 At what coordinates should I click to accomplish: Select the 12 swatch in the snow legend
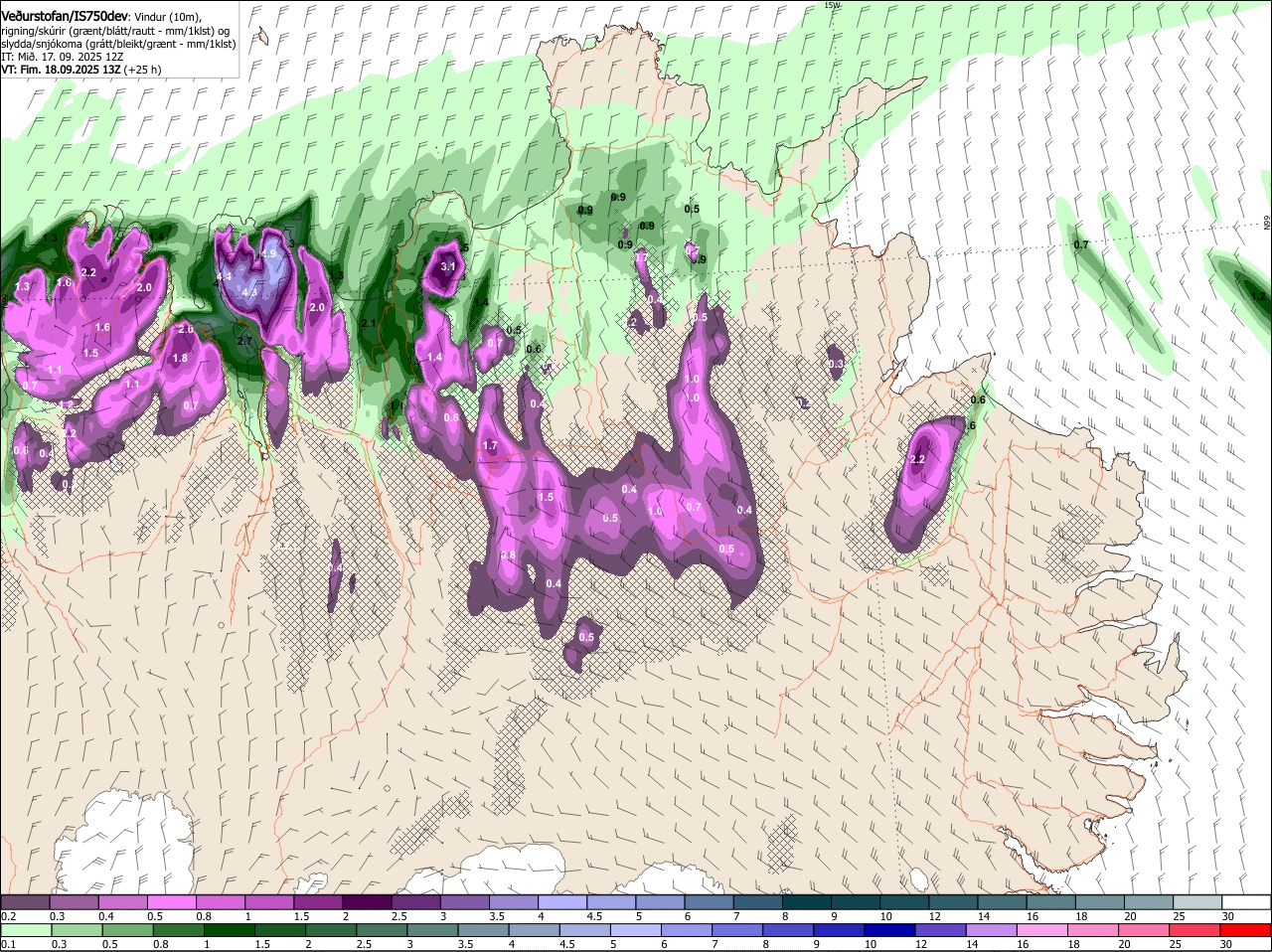coord(953,901)
